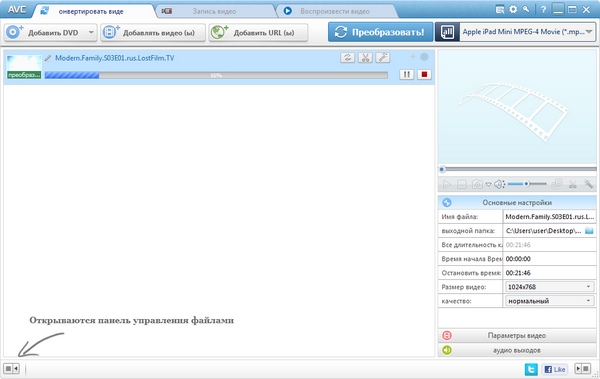600x379 pixels.
Task: Click the scissors trim icon on file row
Action: click(x=365, y=58)
